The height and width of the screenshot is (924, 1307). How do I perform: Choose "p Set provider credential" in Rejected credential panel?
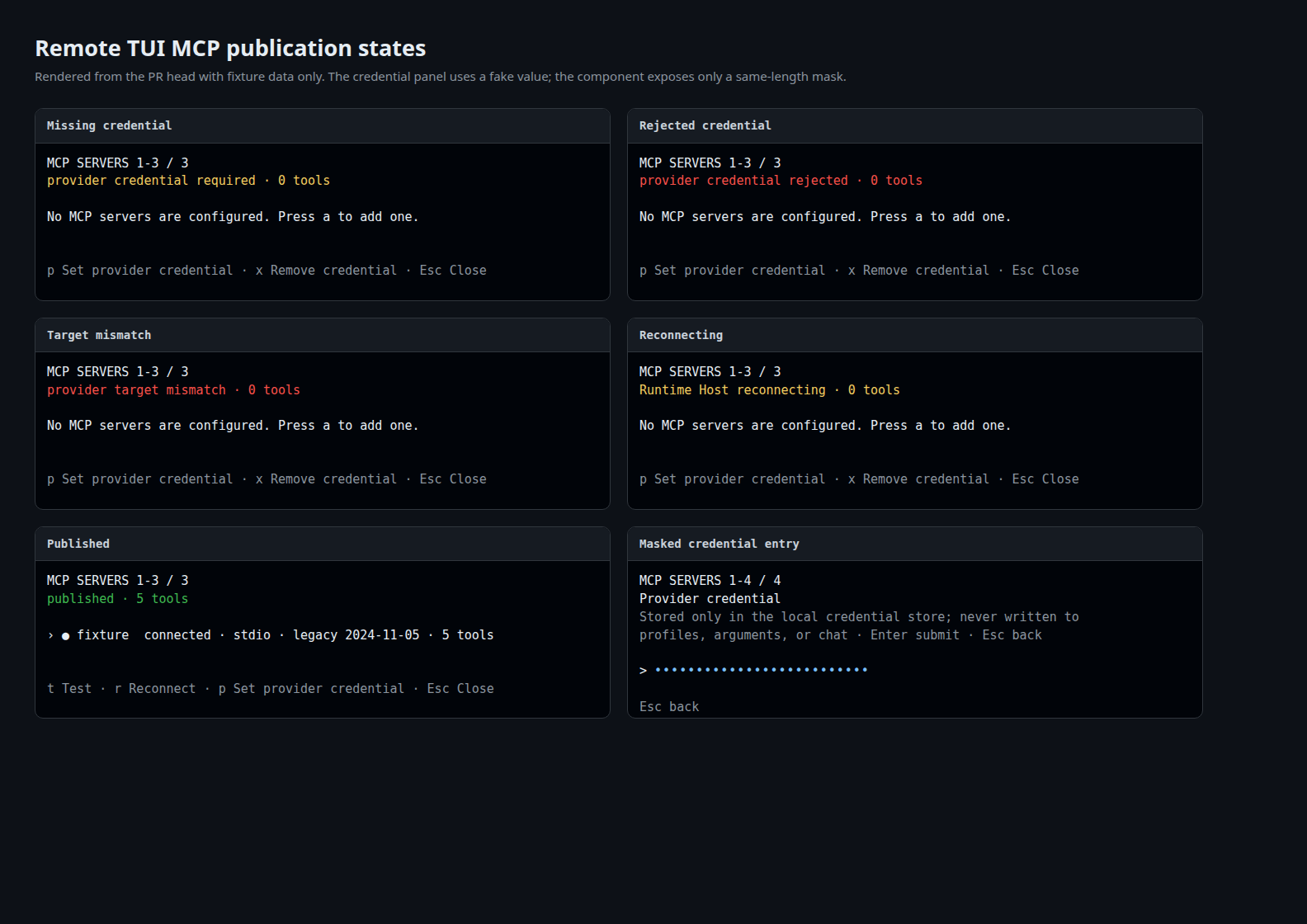click(x=733, y=271)
